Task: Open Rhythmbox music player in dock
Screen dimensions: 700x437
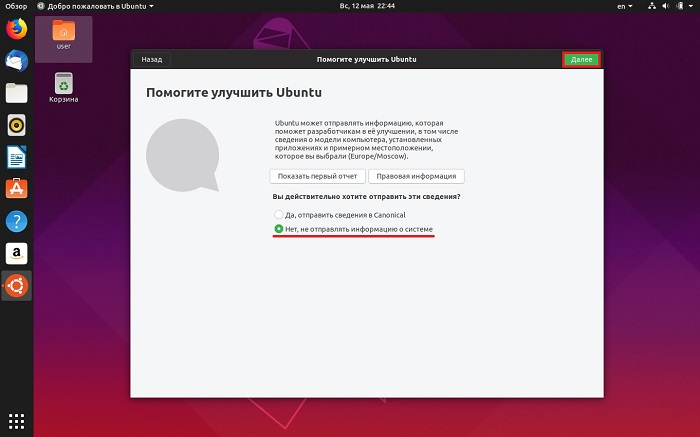Action: [x=17, y=125]
